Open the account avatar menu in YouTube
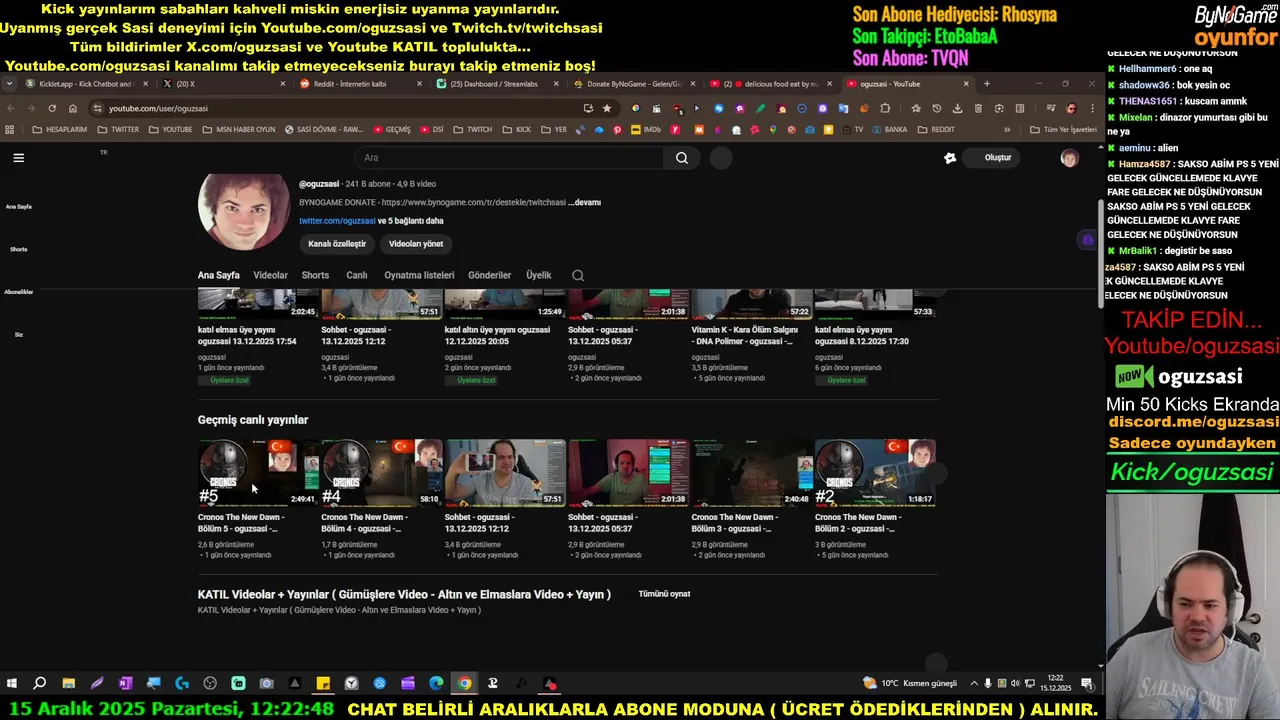 pos(1069,158)
